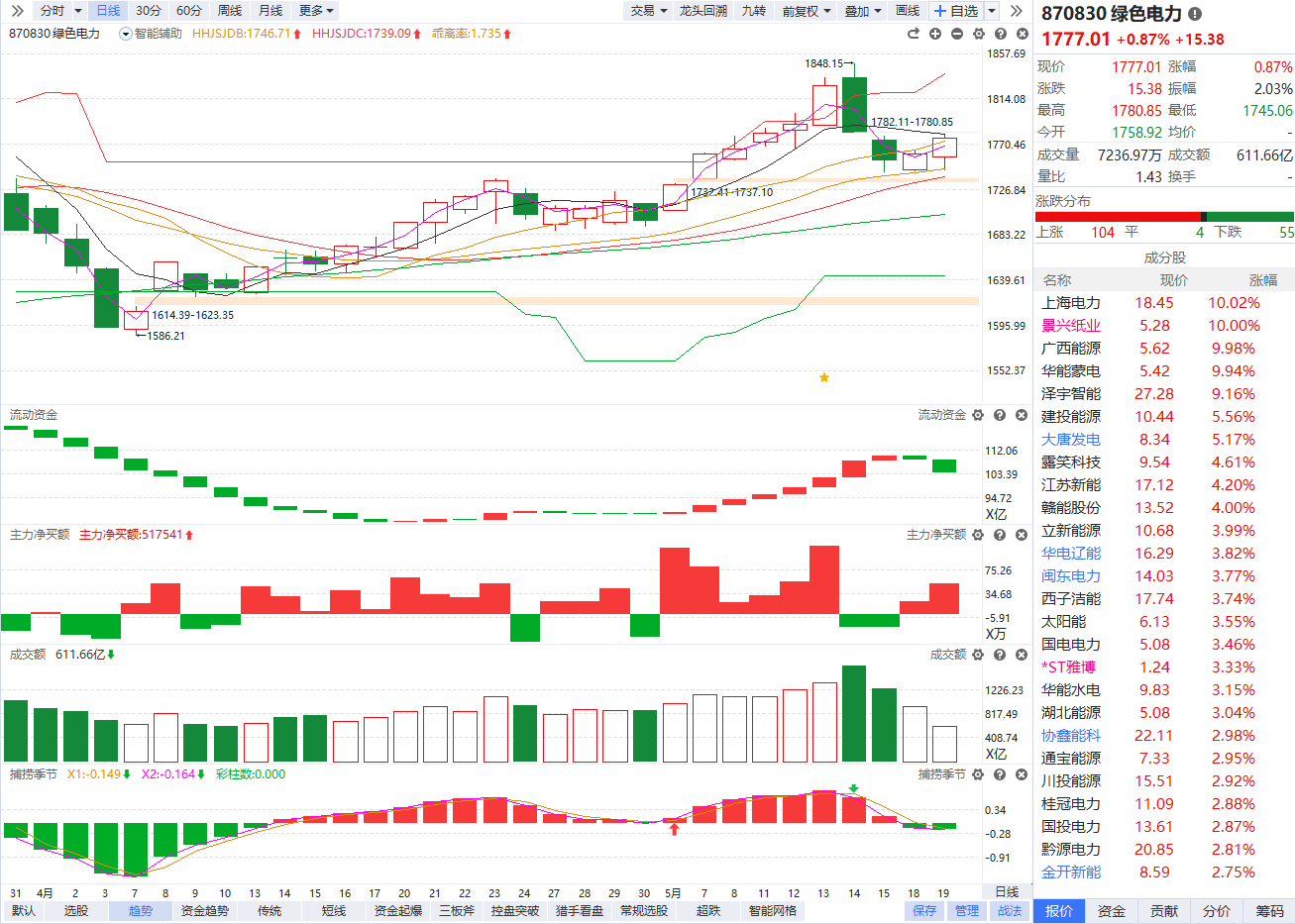1295x924 pixels.
Task: Expand the 前复权 dropdown
Action: [807, 11]
